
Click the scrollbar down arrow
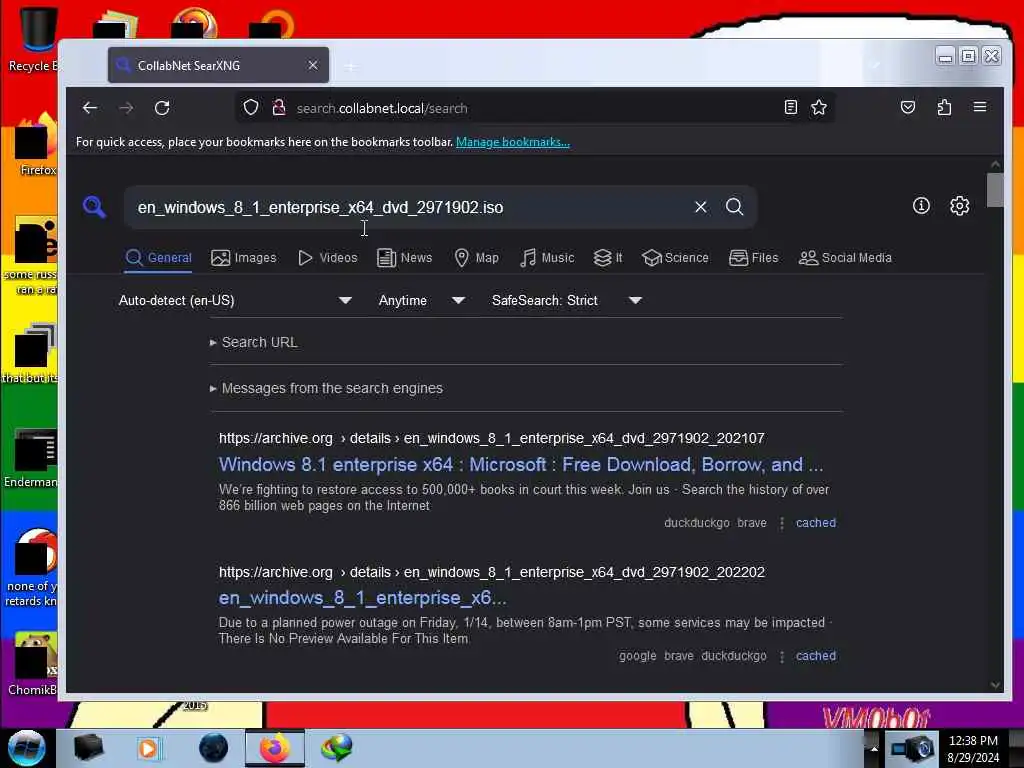click(995, 685)
